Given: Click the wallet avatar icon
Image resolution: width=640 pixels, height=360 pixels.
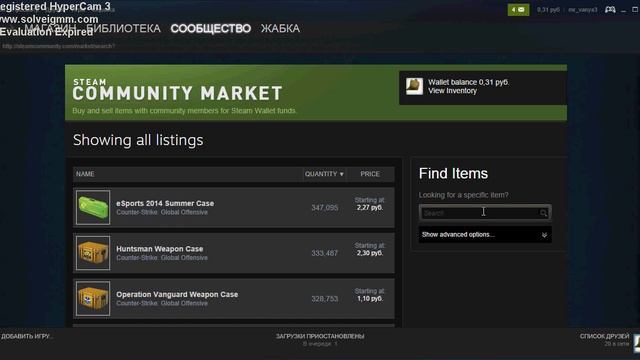Looking at the screenshot, I should [x=414, y=87].
